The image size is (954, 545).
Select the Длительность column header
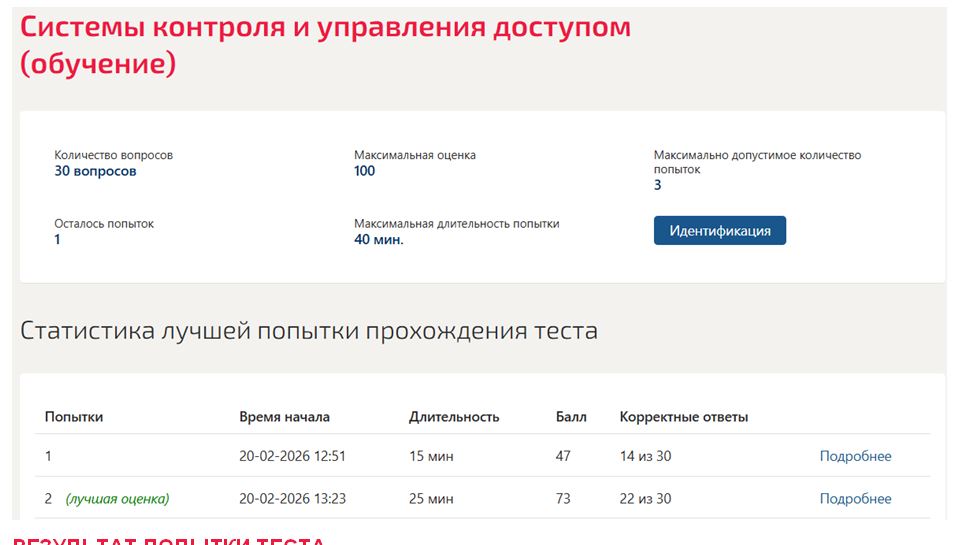coord(454,417)
